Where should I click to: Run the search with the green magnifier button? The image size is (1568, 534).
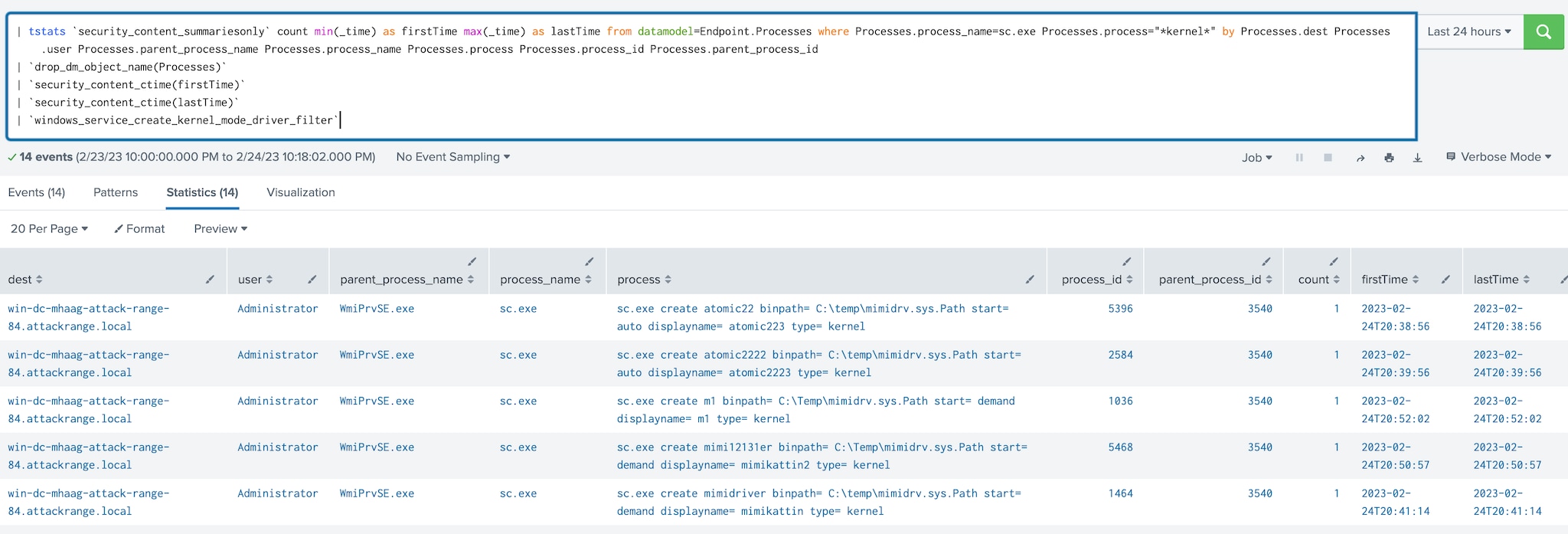1543,31
